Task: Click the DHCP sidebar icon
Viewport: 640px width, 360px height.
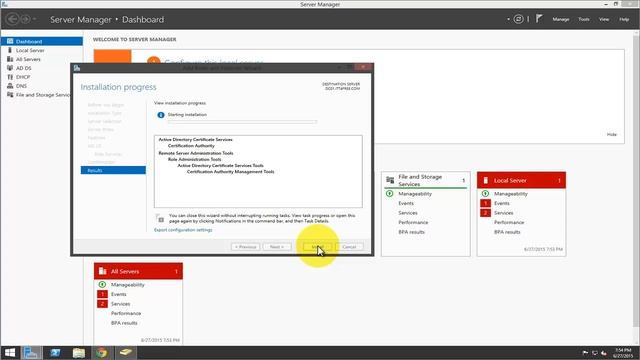Action: (x=10, y=77)
